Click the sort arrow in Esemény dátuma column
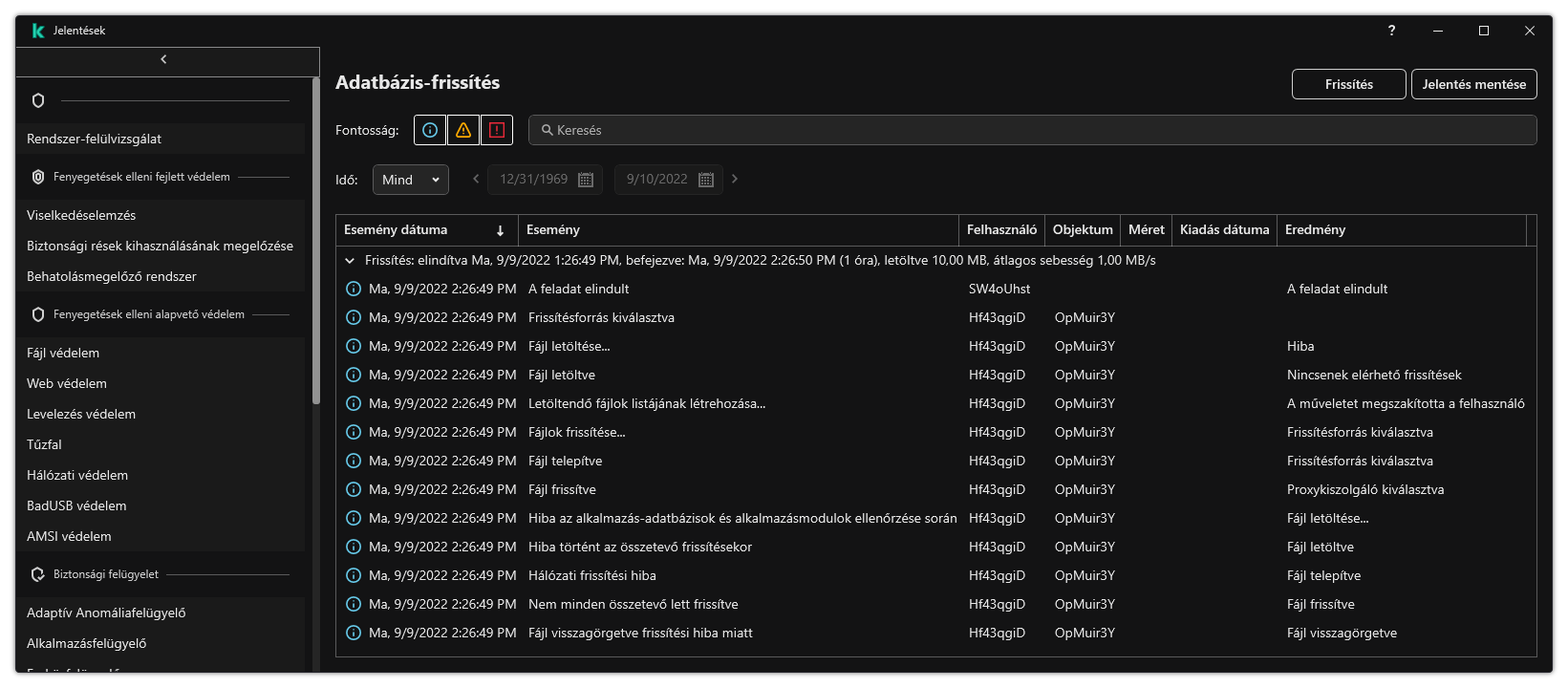The width and height of the screenshot is (1568, 688). point(500,230)
